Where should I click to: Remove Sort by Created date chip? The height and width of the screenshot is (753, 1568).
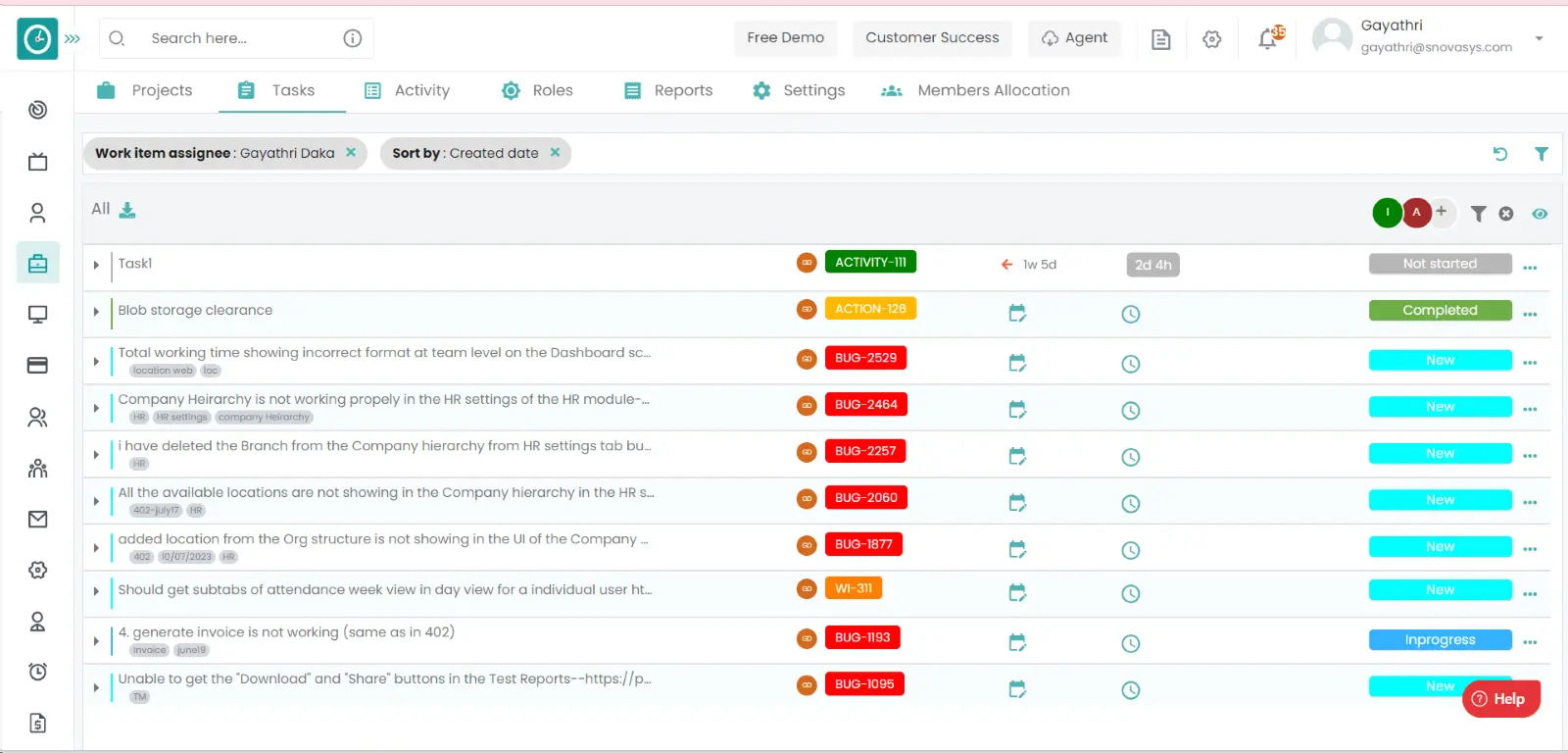555,152
